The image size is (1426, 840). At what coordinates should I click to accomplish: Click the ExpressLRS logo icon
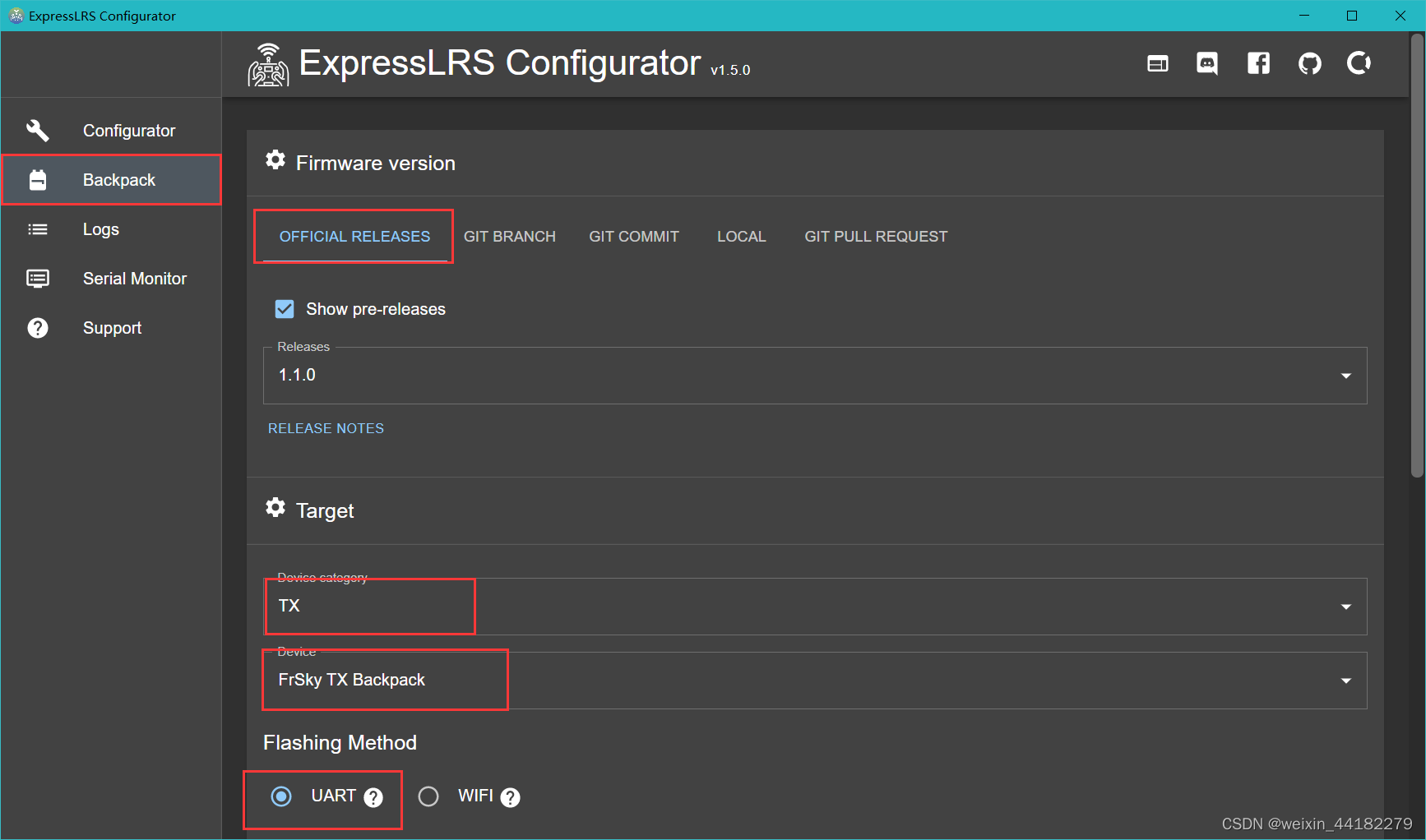point(268,65)
